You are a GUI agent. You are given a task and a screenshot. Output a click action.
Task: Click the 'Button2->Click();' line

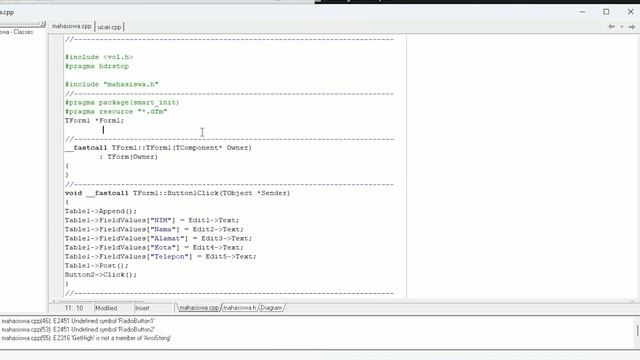point(101,275)
